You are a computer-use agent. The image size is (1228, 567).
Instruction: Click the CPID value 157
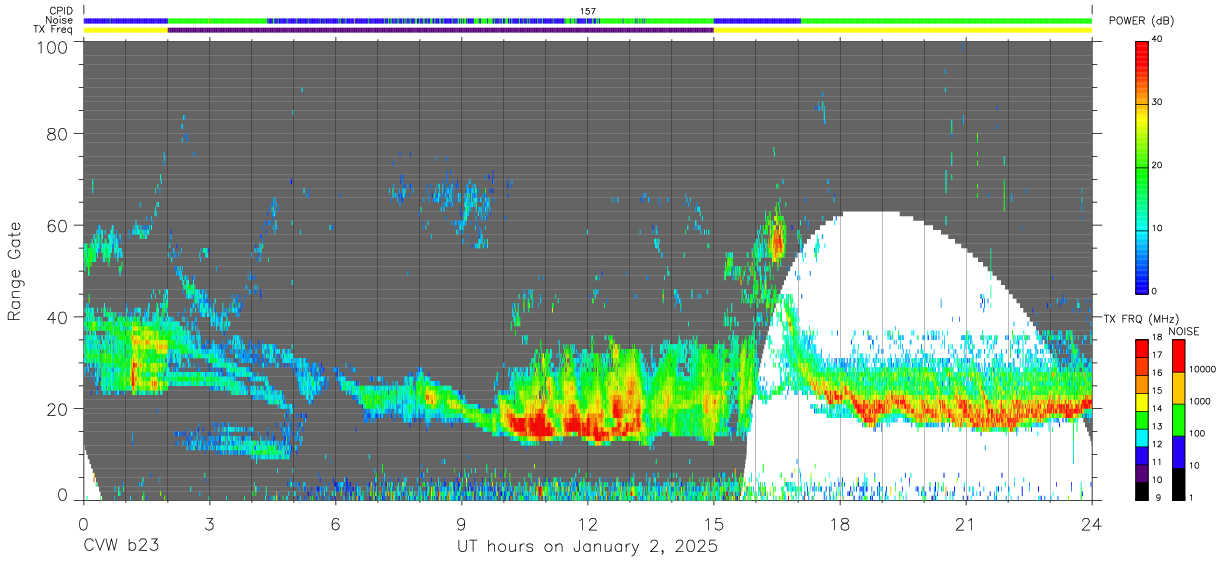coord(588,11)
